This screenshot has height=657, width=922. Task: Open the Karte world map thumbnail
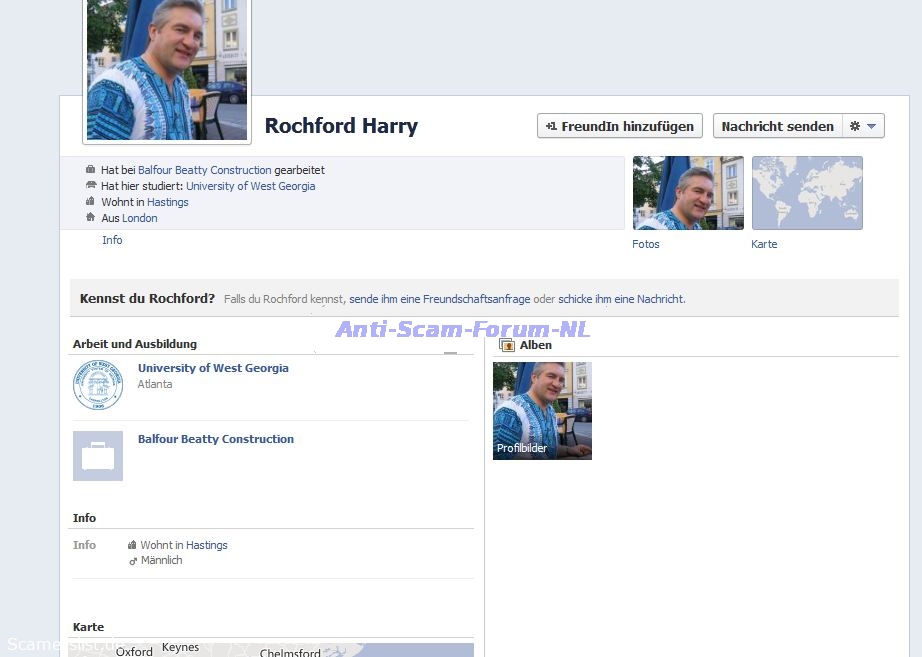click(x=807, y=193)
